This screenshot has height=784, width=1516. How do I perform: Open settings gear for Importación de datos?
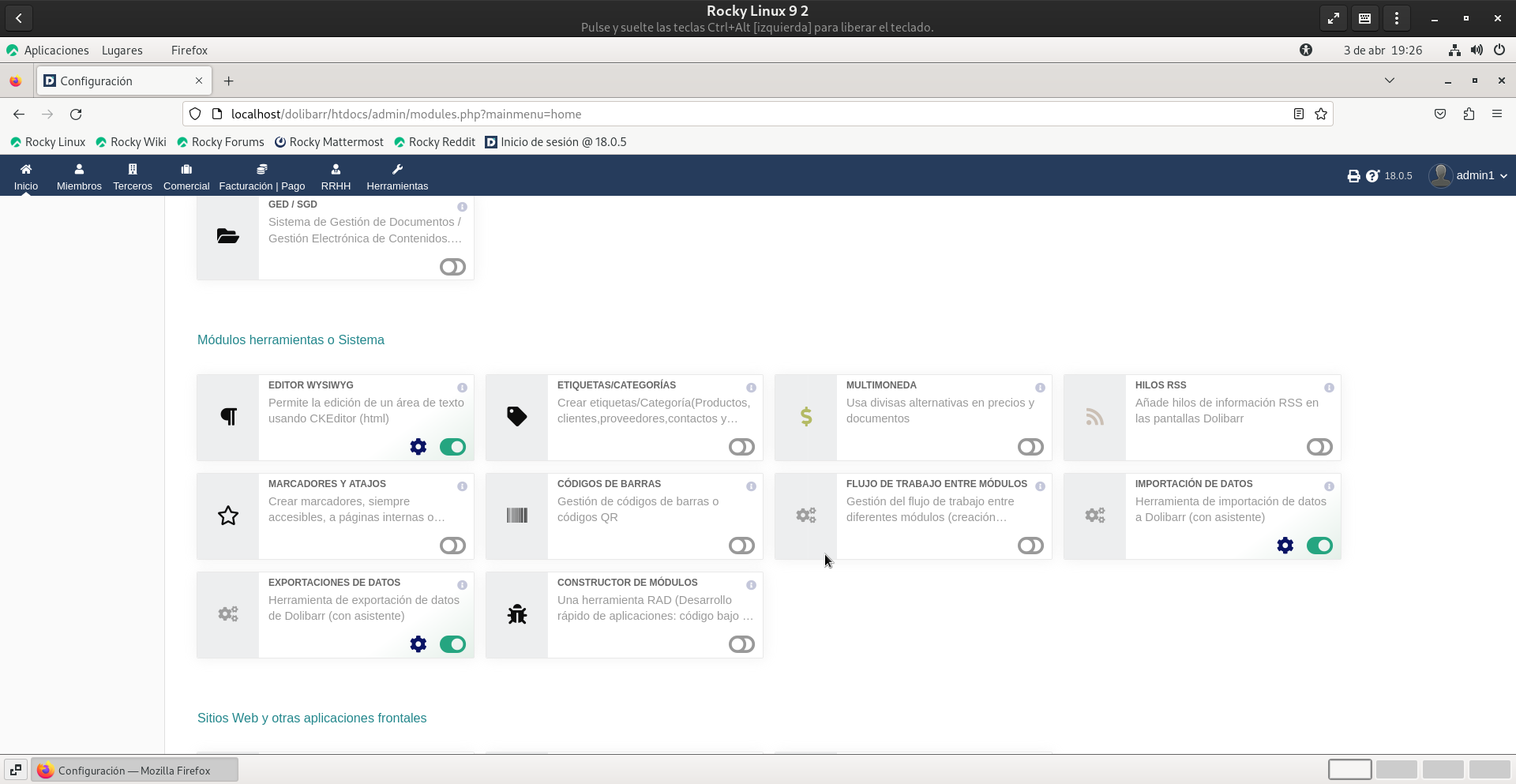coord(1285,546)
